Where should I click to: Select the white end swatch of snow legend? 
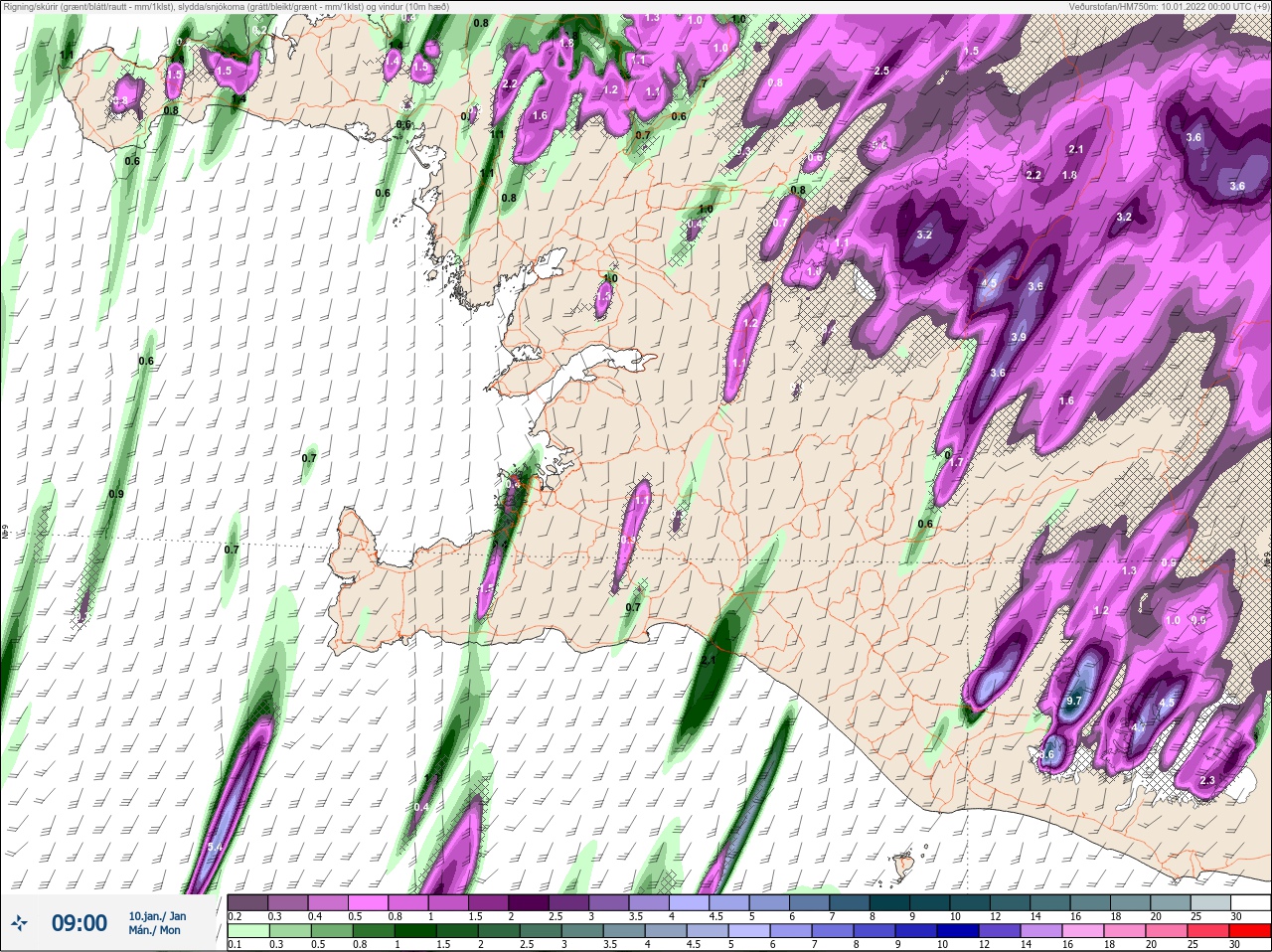(1250, 903)
